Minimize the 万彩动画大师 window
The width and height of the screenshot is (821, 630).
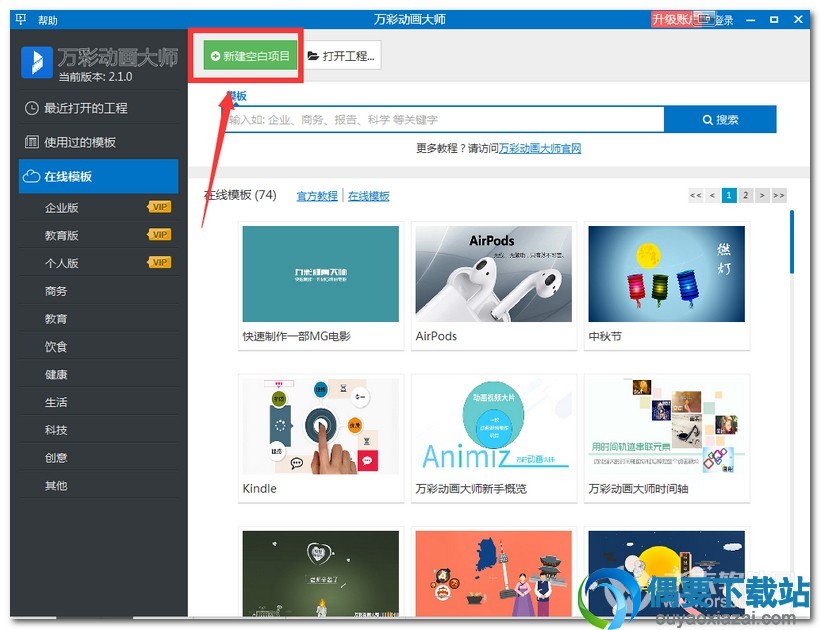pos(751,20)
